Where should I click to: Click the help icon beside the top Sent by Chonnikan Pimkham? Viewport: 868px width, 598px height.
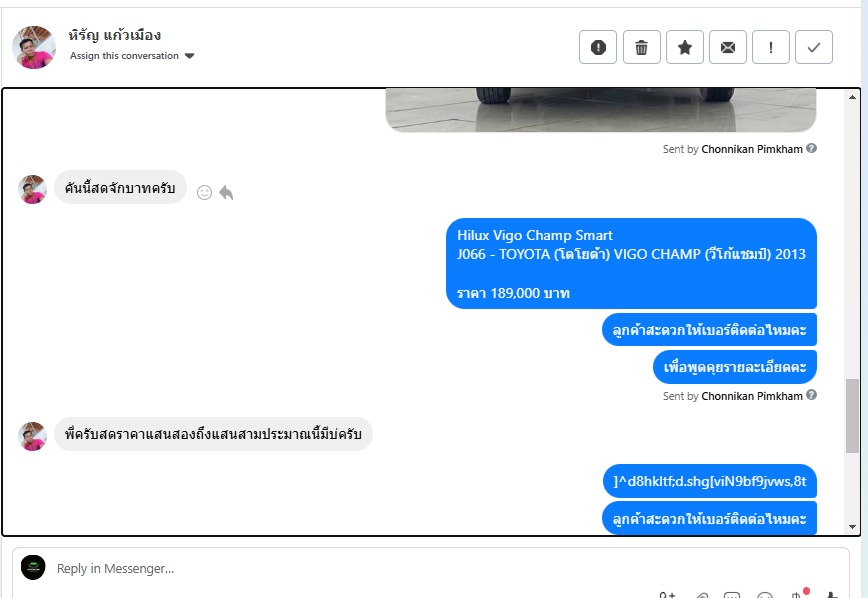(x=812, y=148)
